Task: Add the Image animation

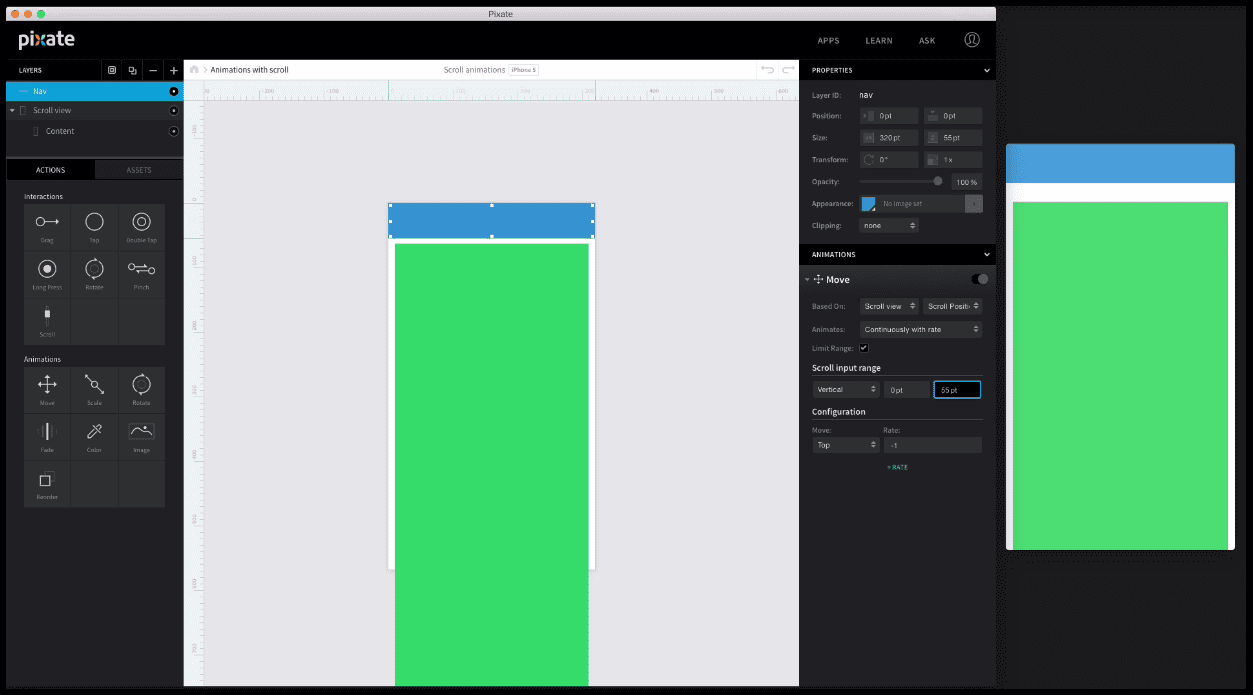Action: click(x=141, y=437)
